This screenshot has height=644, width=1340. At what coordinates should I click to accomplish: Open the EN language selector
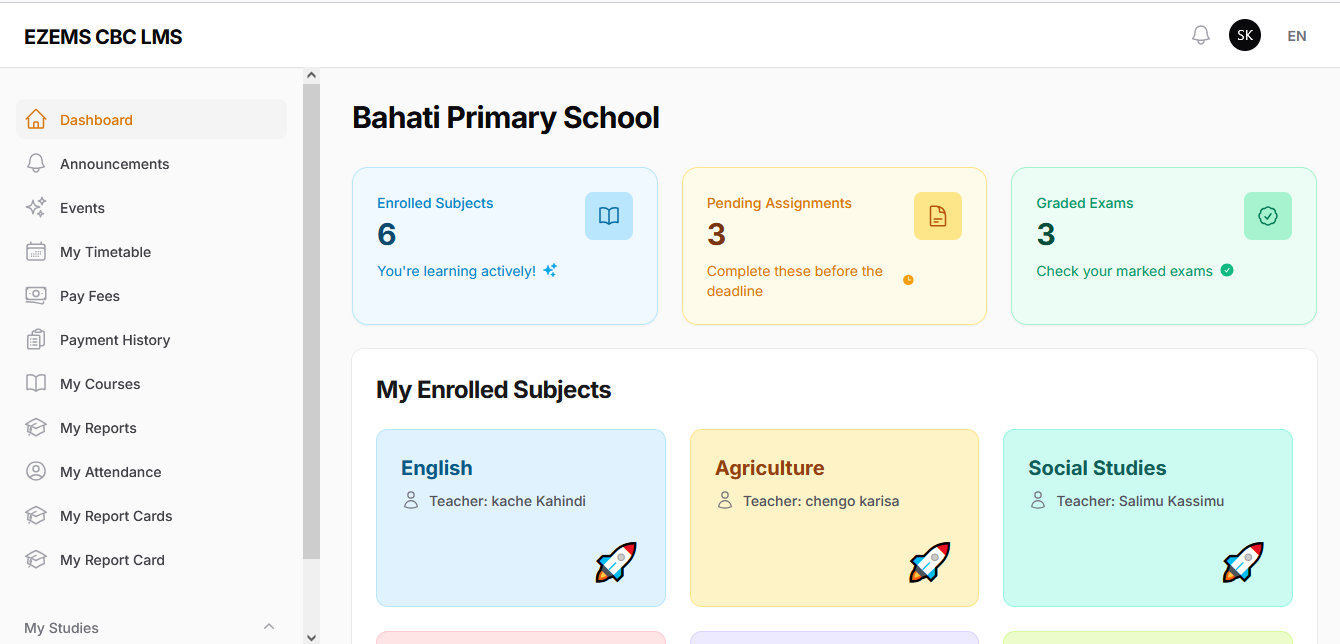pyautogui.click(x=1297, y=36)
